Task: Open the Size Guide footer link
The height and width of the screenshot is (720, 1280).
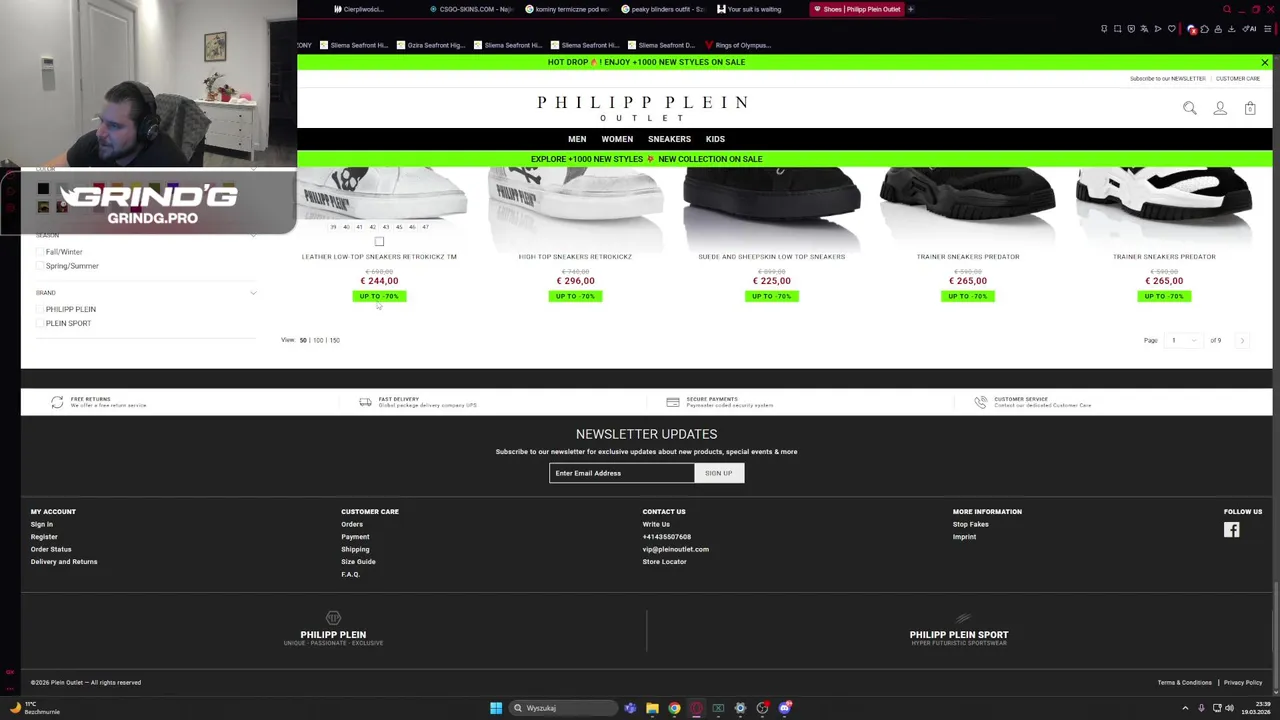Action: (358, 562)
